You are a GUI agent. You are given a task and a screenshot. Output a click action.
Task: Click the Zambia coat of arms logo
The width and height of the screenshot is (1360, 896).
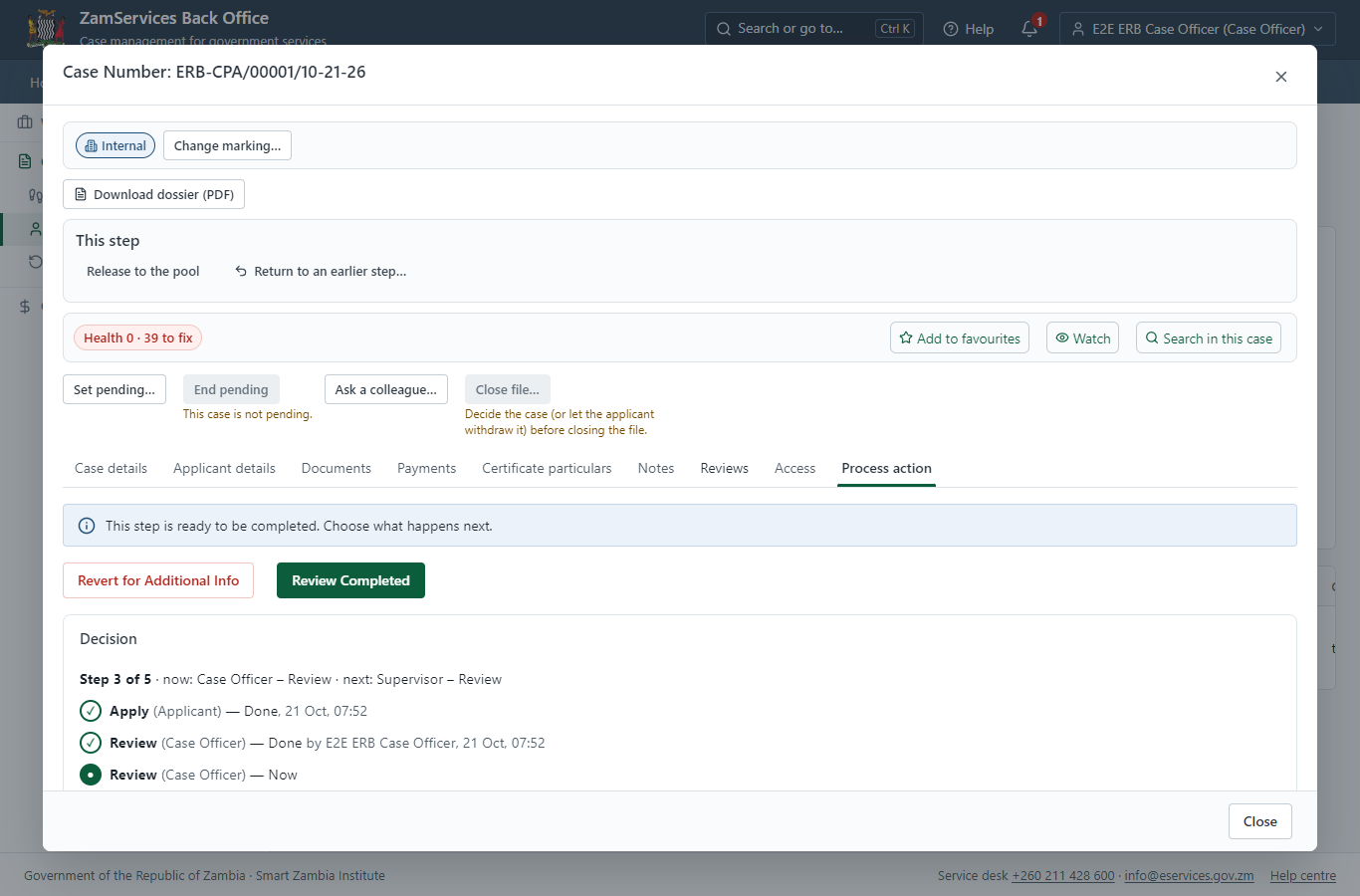coord(46,28)
